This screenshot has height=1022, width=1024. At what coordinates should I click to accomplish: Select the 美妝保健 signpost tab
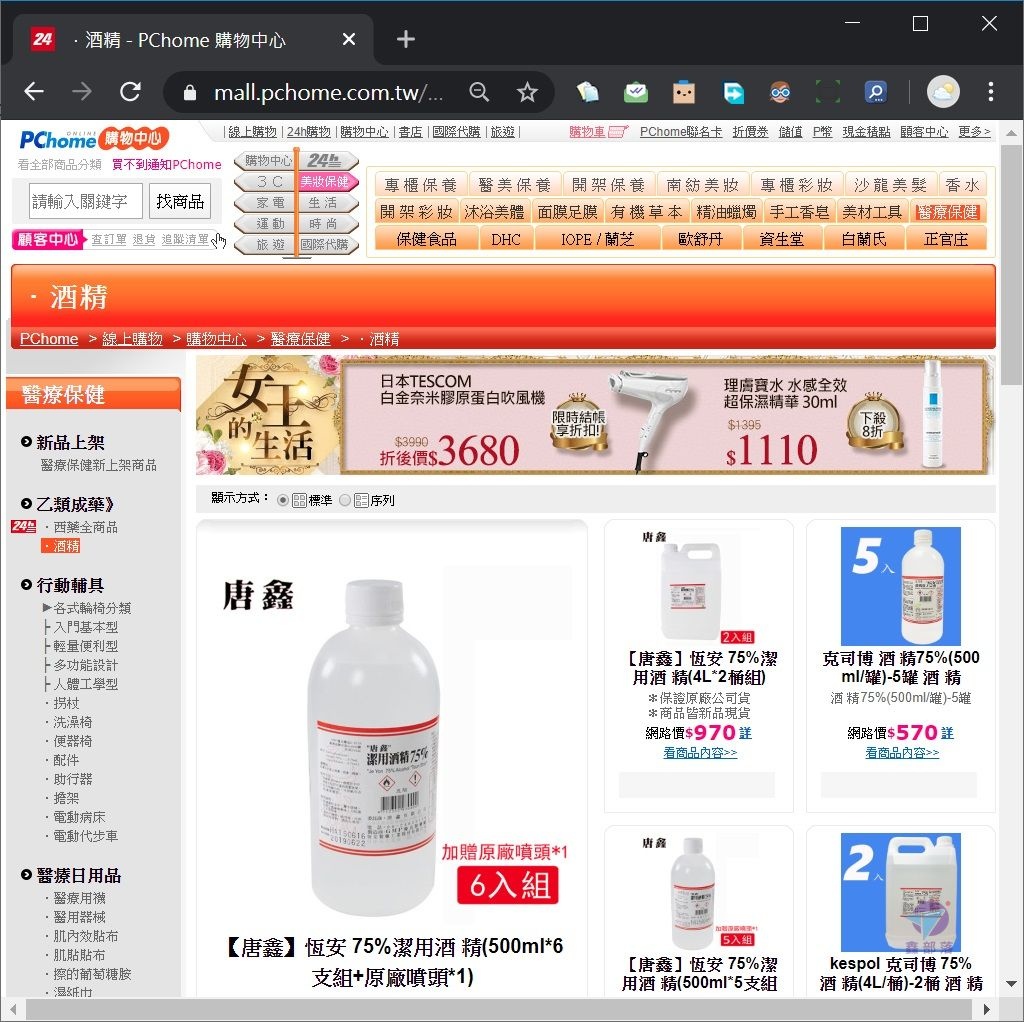pos(326,182)
